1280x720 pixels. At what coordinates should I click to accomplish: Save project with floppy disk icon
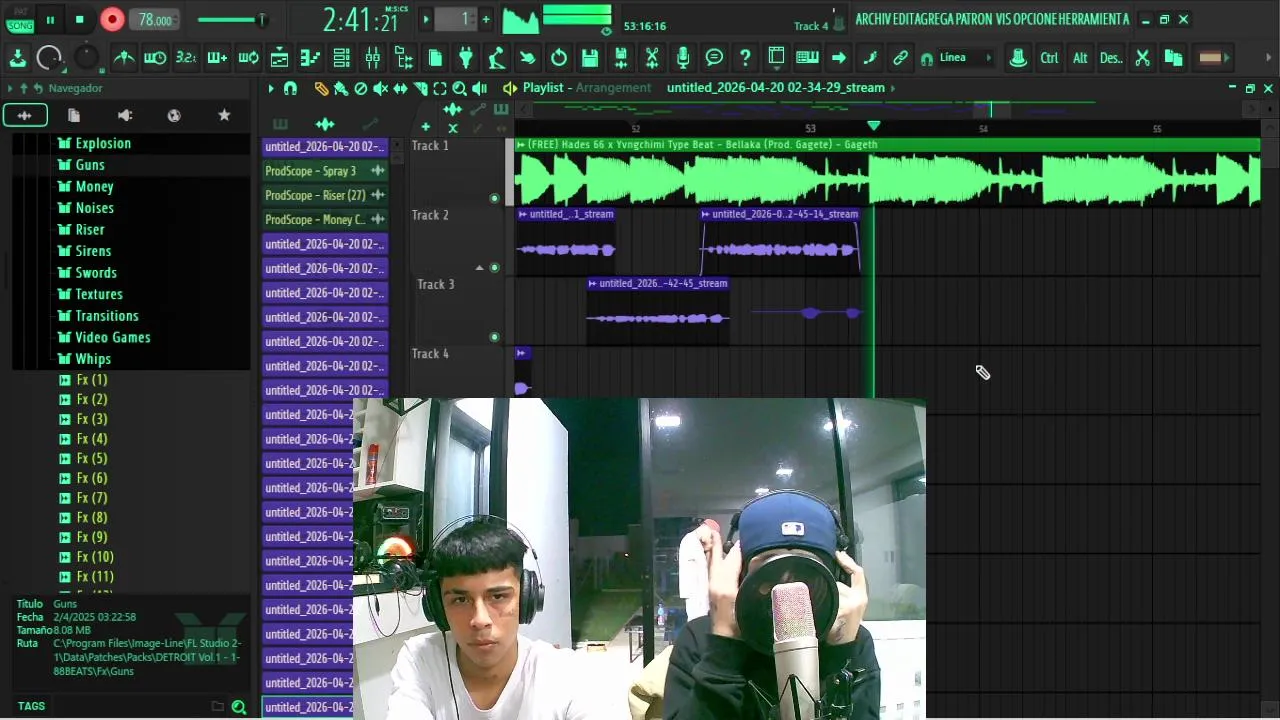pos(590,58)
